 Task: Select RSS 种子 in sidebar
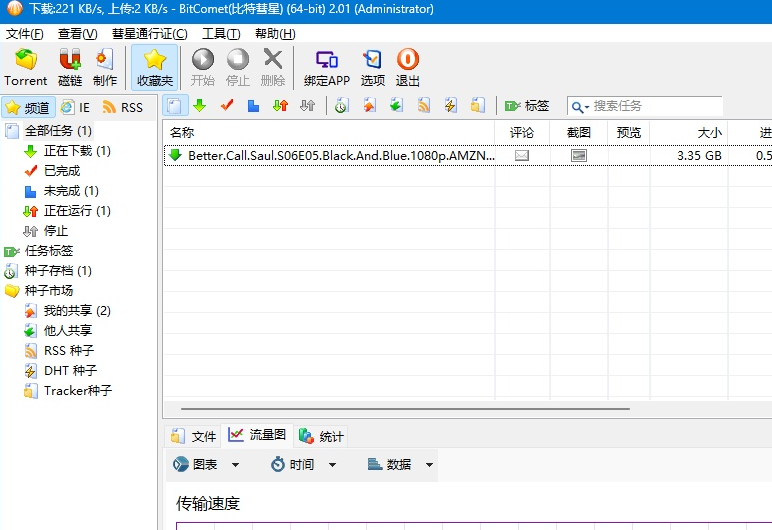pyautogui.click(x=68, y=350)
